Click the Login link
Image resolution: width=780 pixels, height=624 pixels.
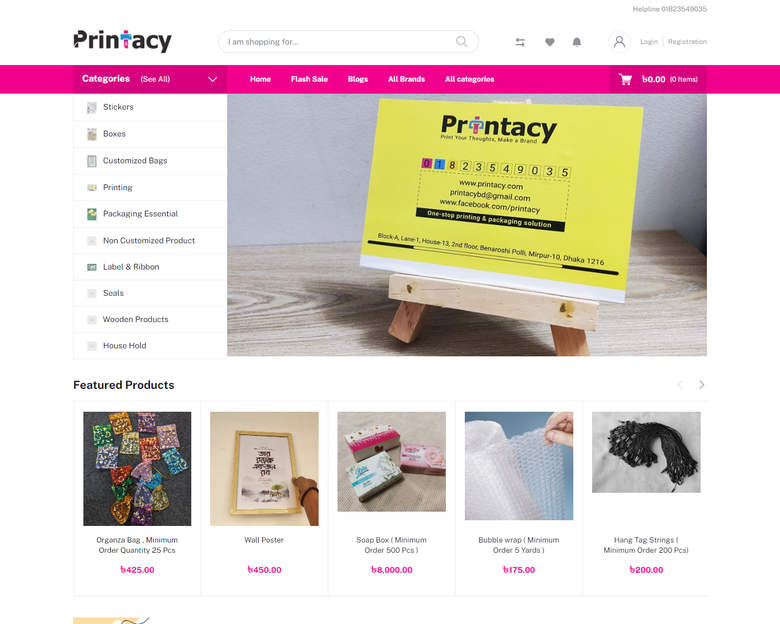(x=649, y=42)
